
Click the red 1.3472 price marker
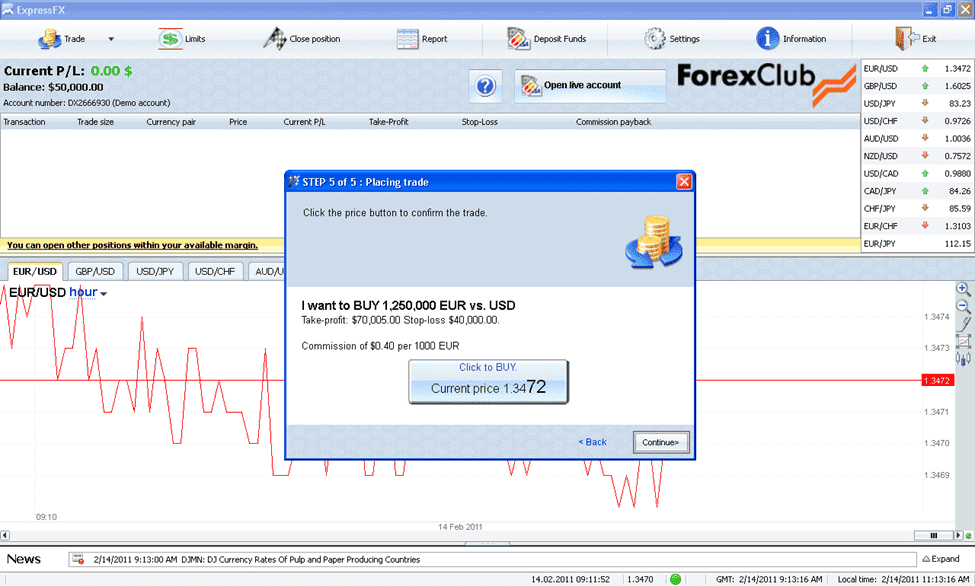pos(937,380)
